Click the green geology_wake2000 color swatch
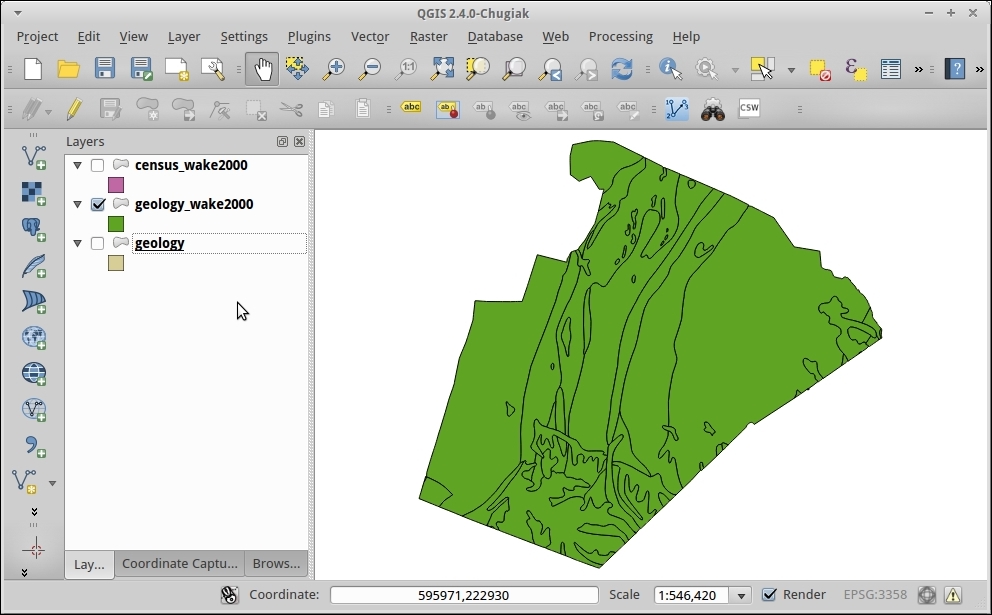Image resolution: width=992 pixels, height=615 pixels. click(x=116, y=224)
